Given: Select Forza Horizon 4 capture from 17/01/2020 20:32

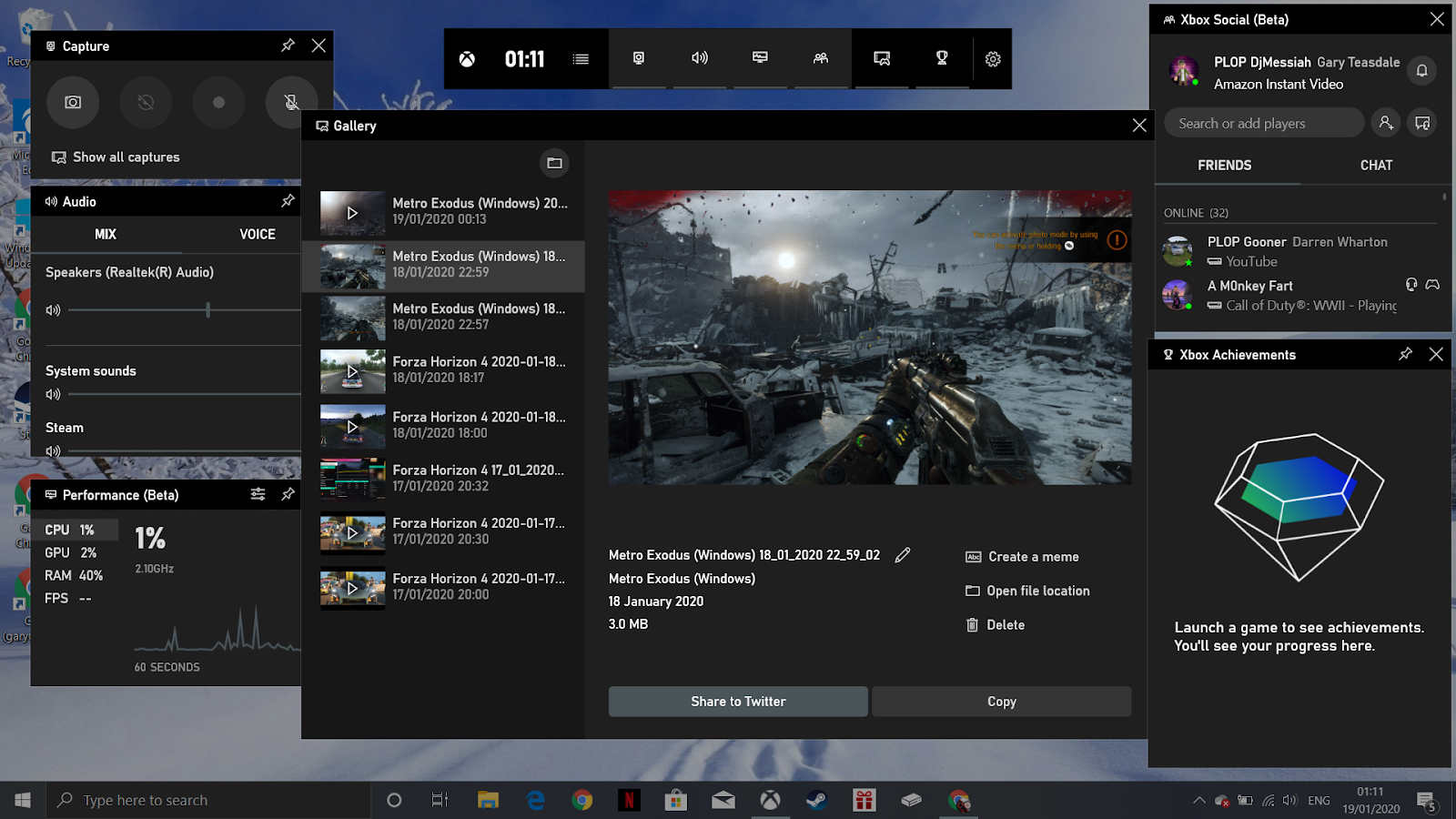Looking at the screenshot, I should click(x=444, y=479).
